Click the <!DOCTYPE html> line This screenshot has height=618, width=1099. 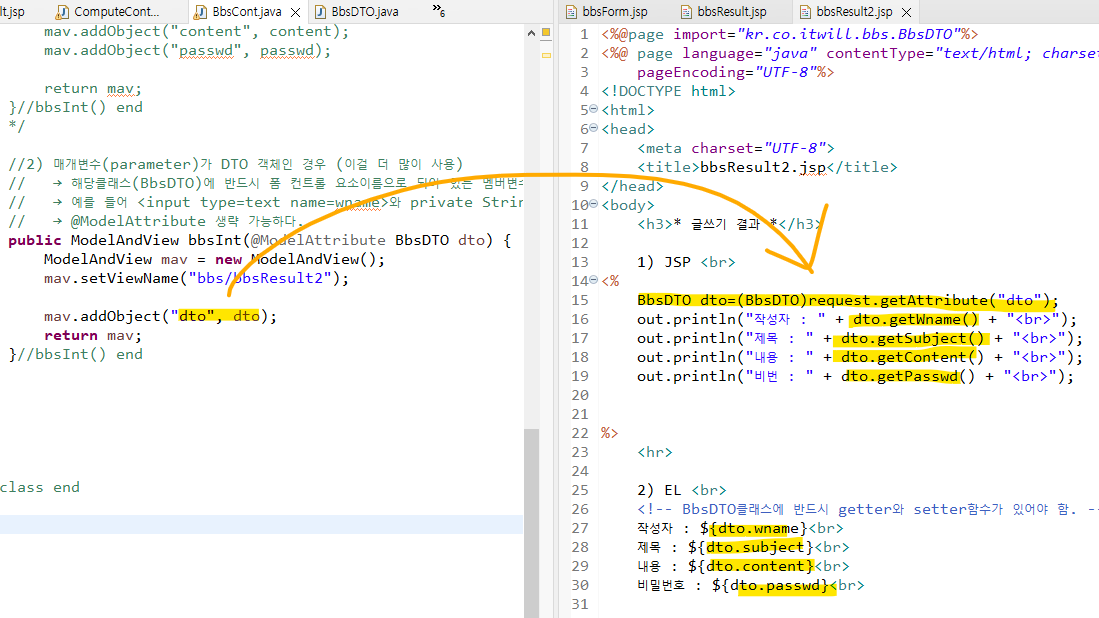coord(669,91)
